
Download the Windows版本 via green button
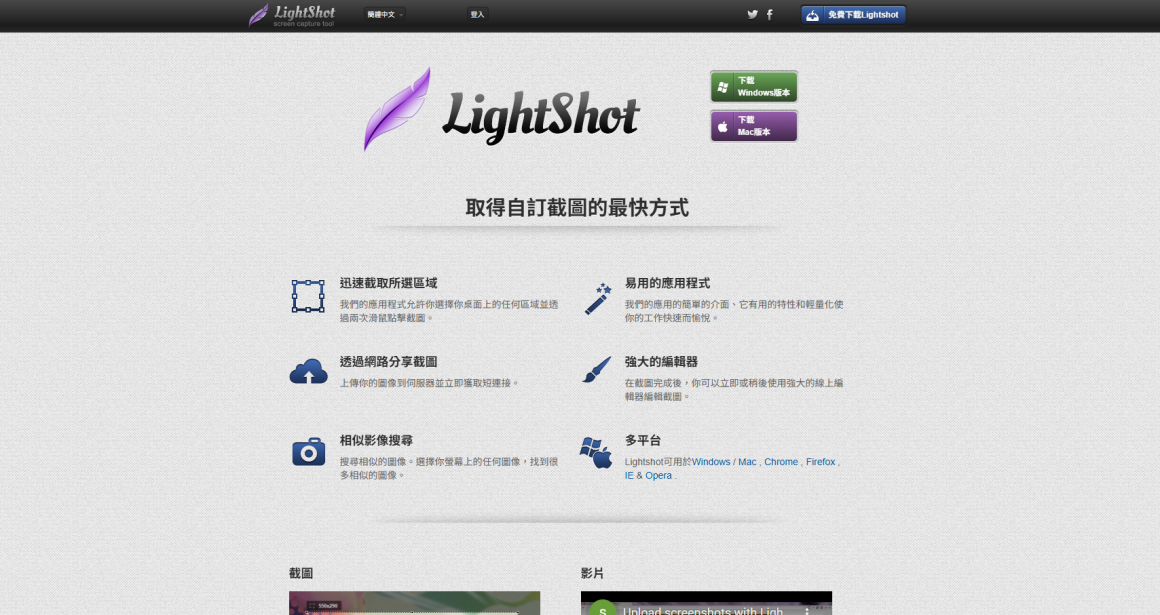pyautogui.click(x=754, y=87)
